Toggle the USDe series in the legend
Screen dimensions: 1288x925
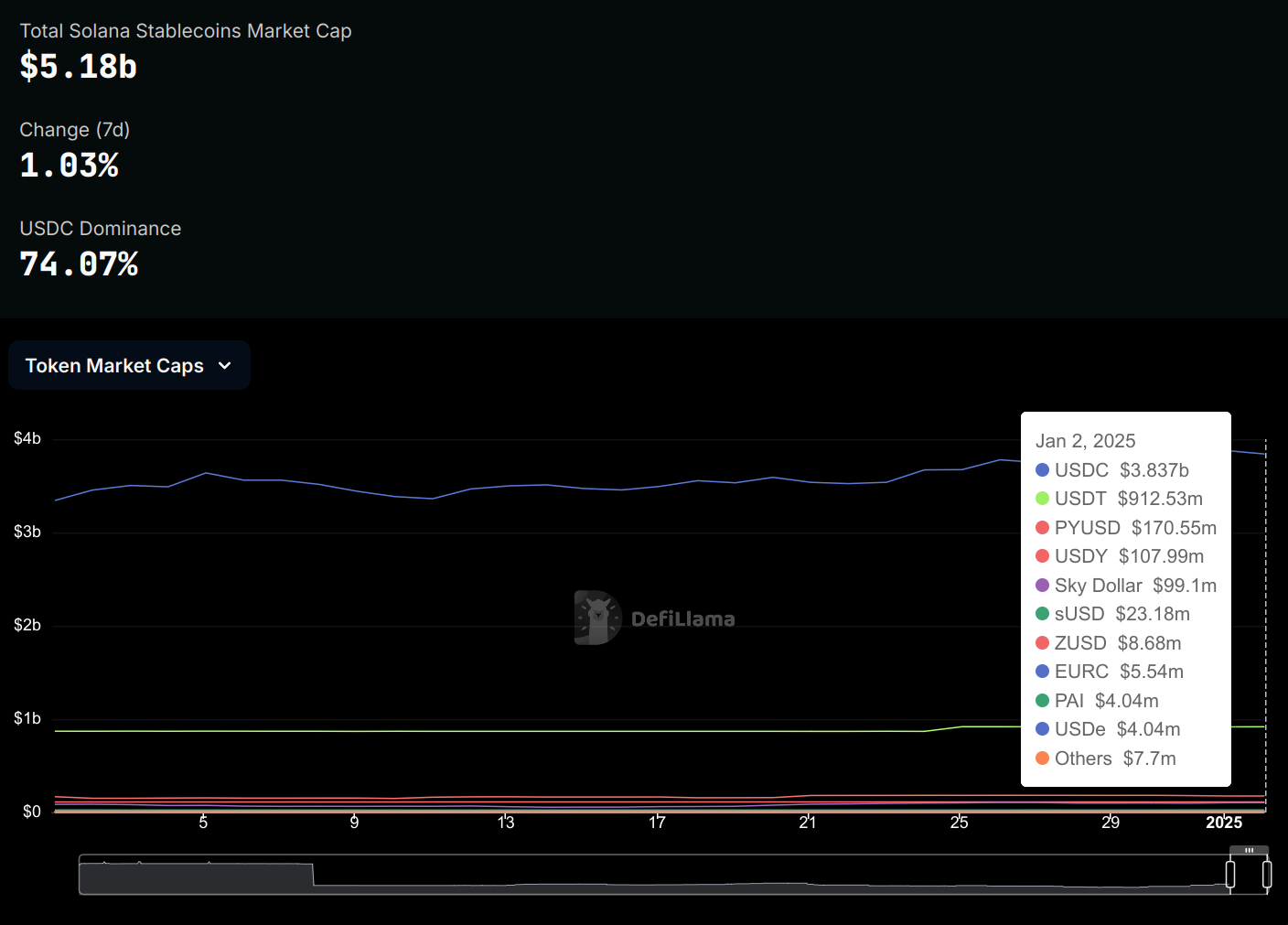click(1042, 729)
